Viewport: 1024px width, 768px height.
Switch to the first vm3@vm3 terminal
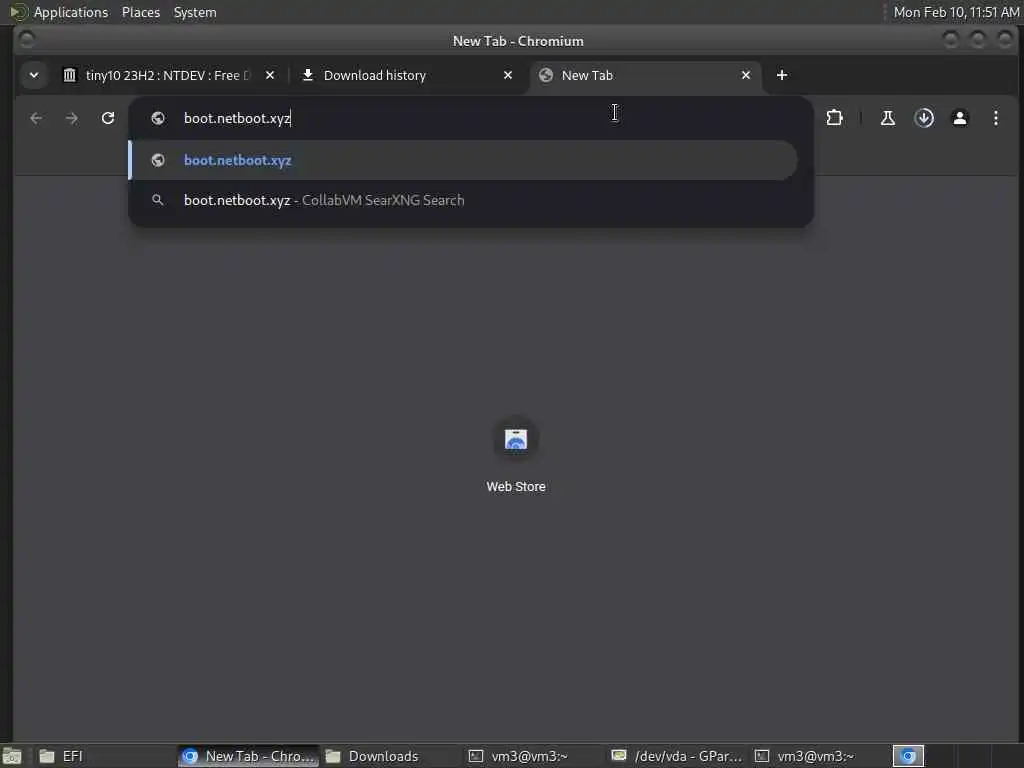point(535,756)
